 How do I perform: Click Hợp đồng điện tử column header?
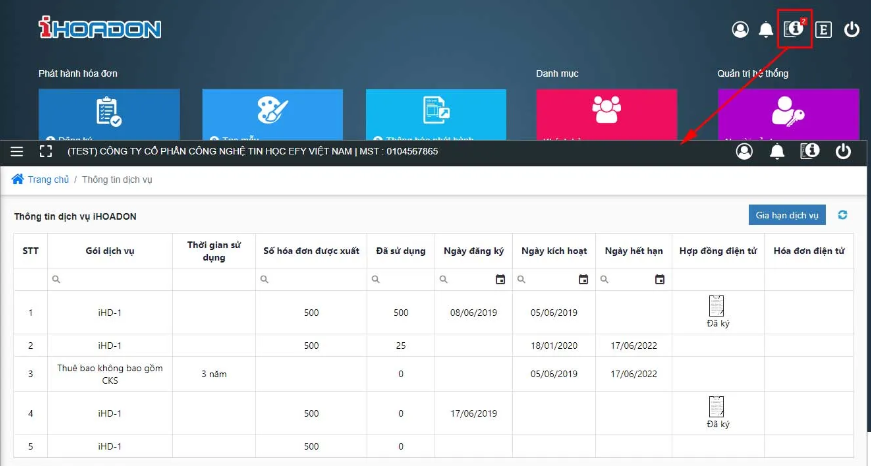718,251
